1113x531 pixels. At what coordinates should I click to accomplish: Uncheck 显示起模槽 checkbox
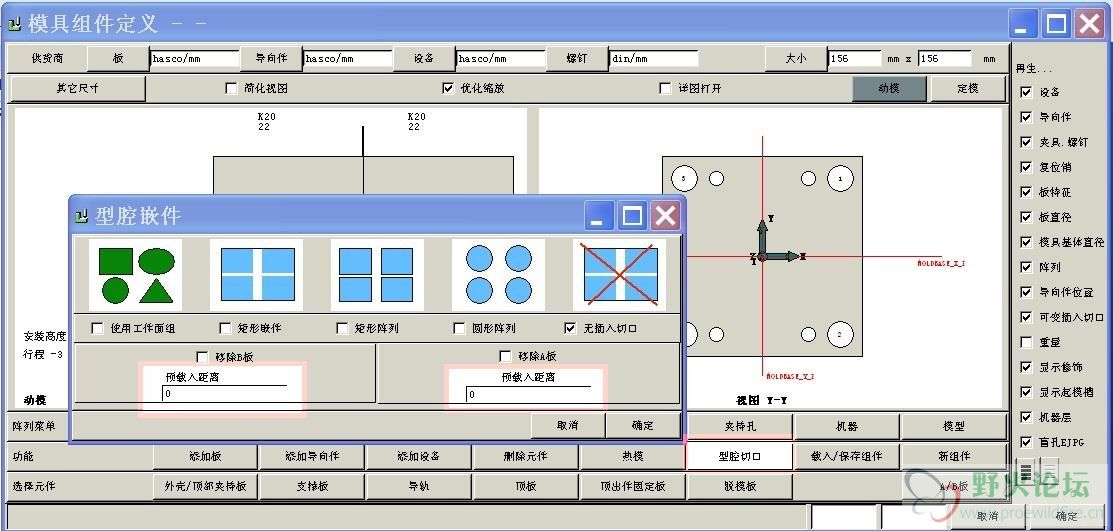pyautogui.click(x=1026, y=392)
